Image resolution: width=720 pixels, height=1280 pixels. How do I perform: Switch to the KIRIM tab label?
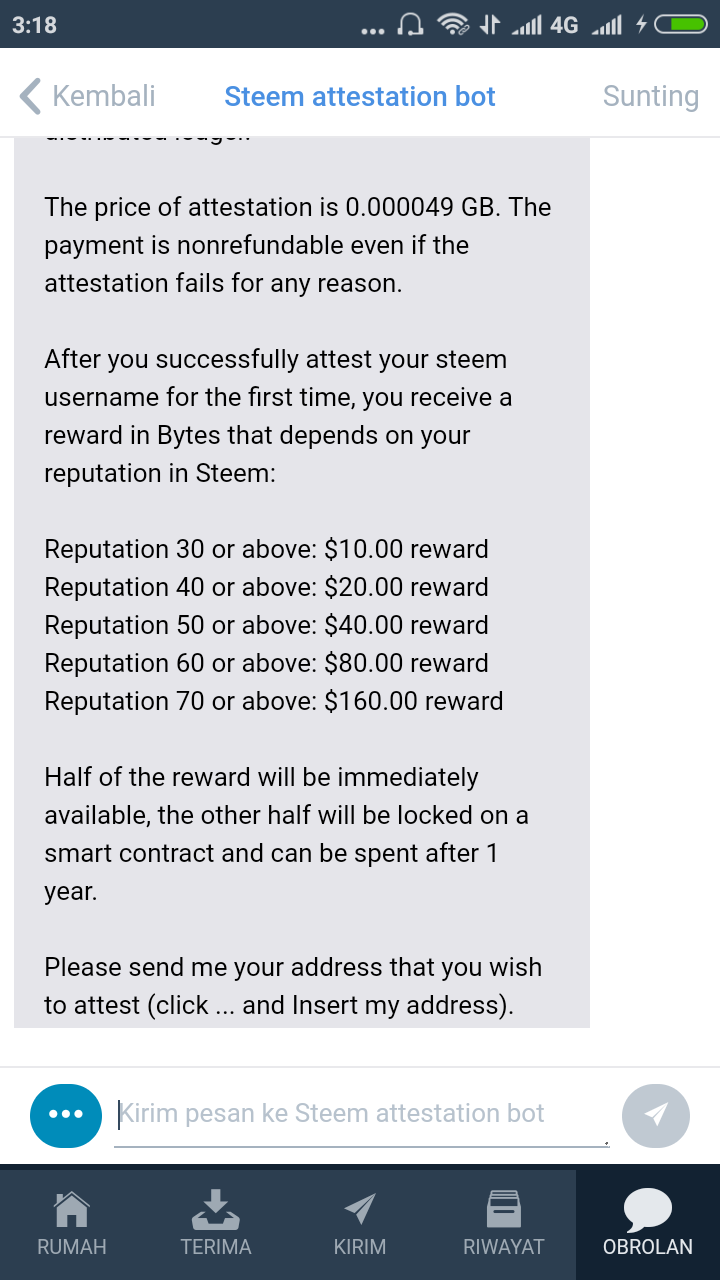(x=360, y=1247)
